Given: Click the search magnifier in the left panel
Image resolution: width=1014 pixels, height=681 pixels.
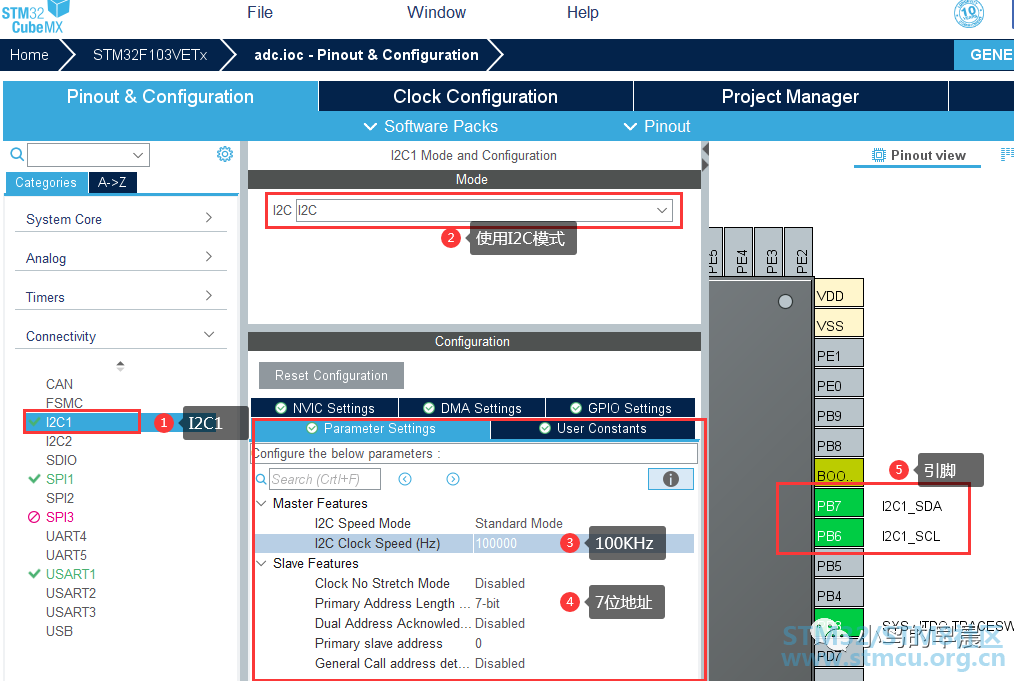Looking at the screenshot, I should [17, 154].
